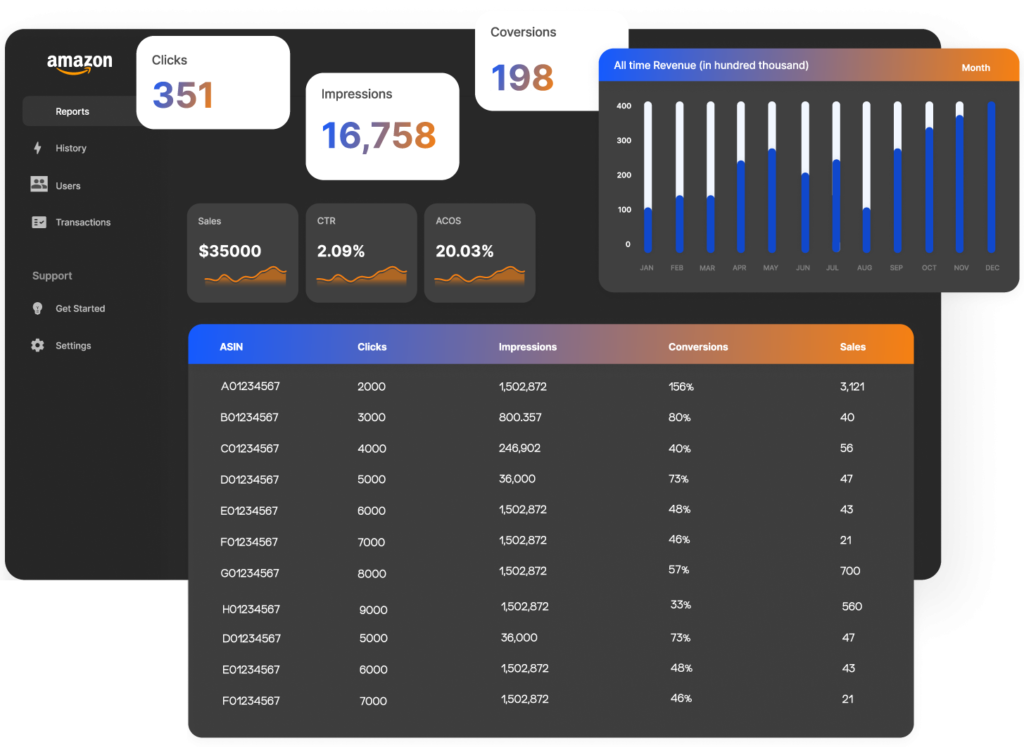Open the ACOS 20.03% card

tap(479, 252)
